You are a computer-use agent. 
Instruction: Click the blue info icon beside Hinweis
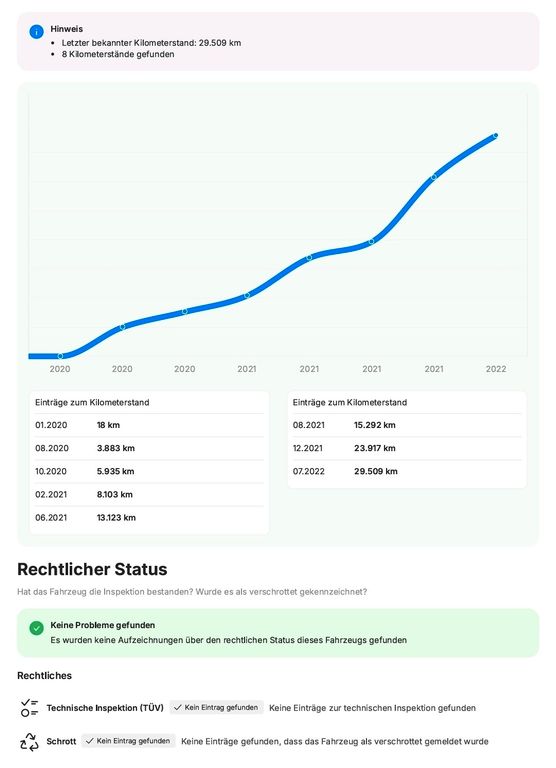click(36, 32)
